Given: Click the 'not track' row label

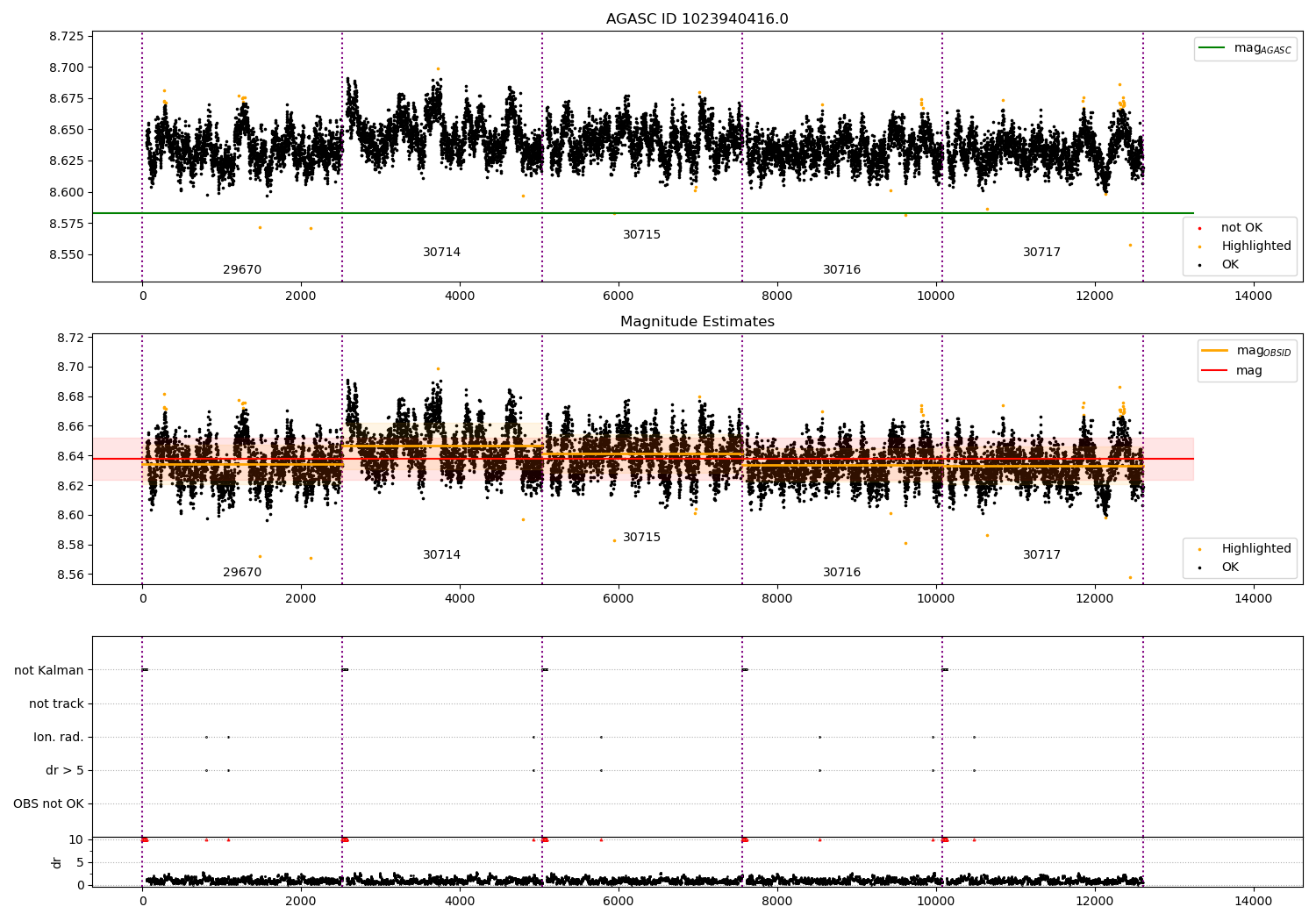Looking at the screenshot, I should coord(56,704).
